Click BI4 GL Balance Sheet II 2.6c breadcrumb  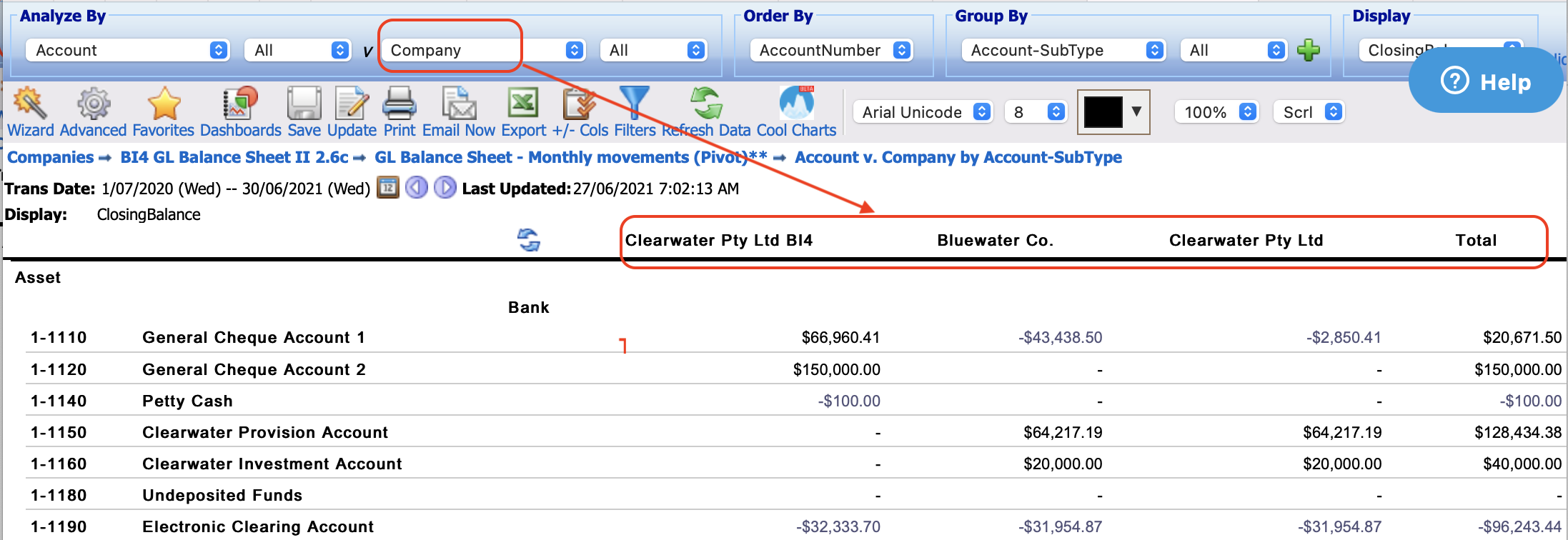point(234,157)
